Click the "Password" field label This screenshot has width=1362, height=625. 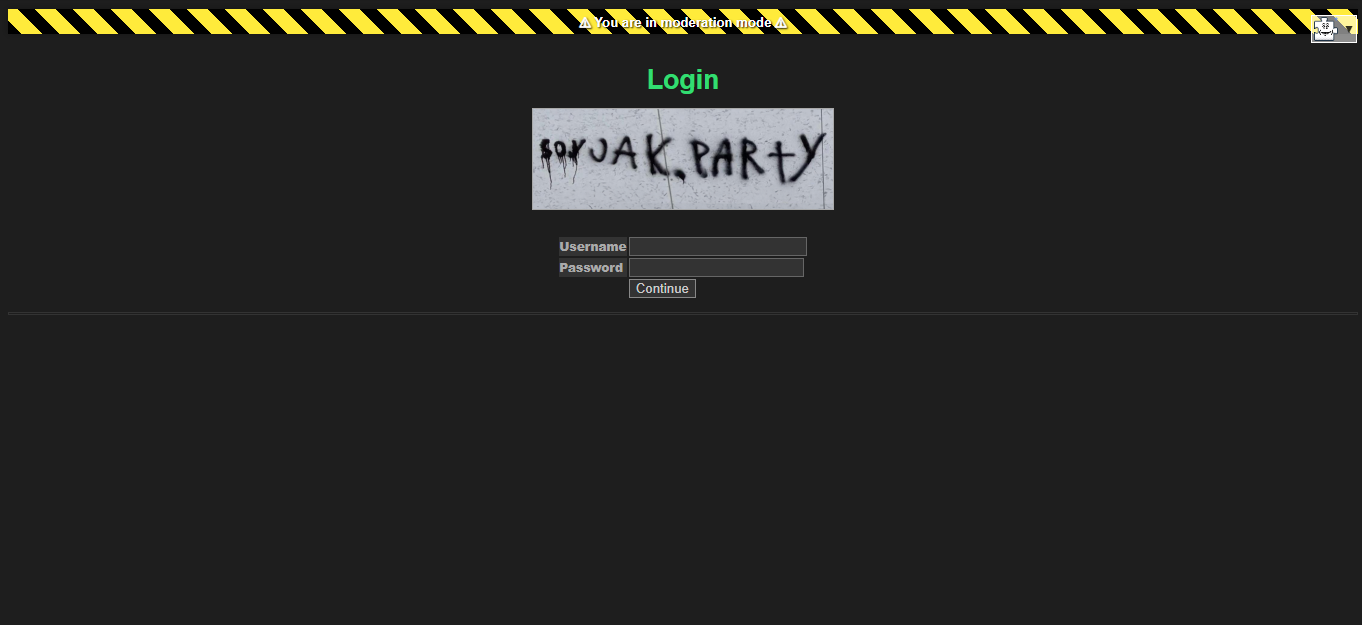591,268
